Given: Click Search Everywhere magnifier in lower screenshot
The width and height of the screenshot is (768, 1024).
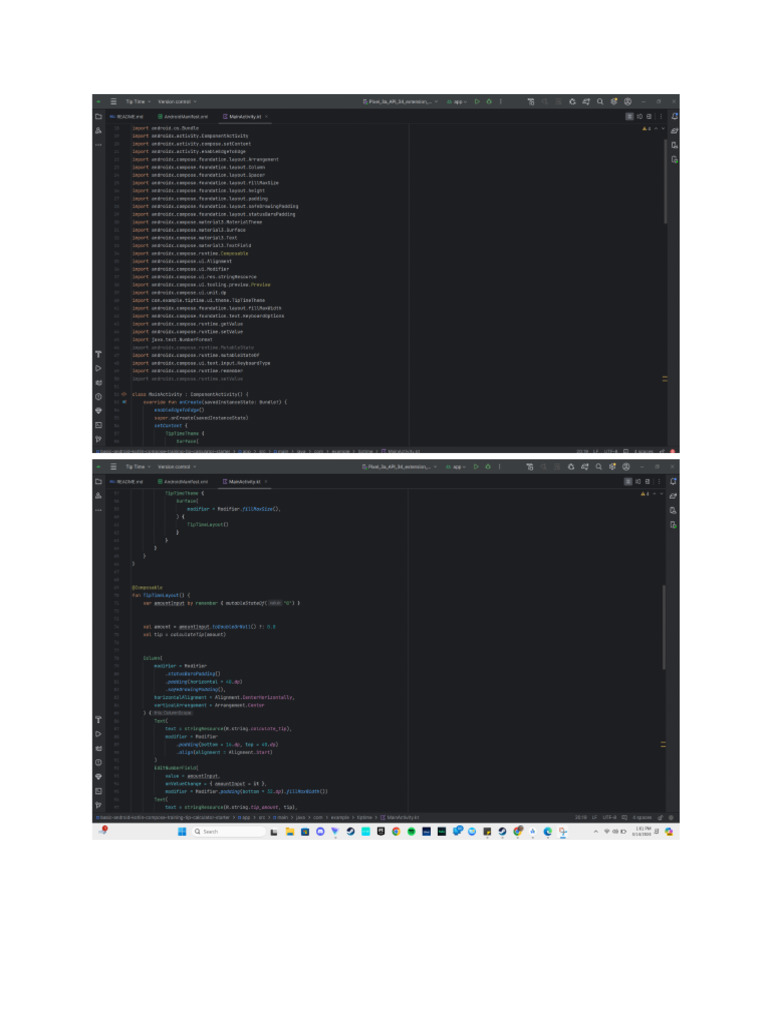Looking at the screenshot, I should 598,466.
